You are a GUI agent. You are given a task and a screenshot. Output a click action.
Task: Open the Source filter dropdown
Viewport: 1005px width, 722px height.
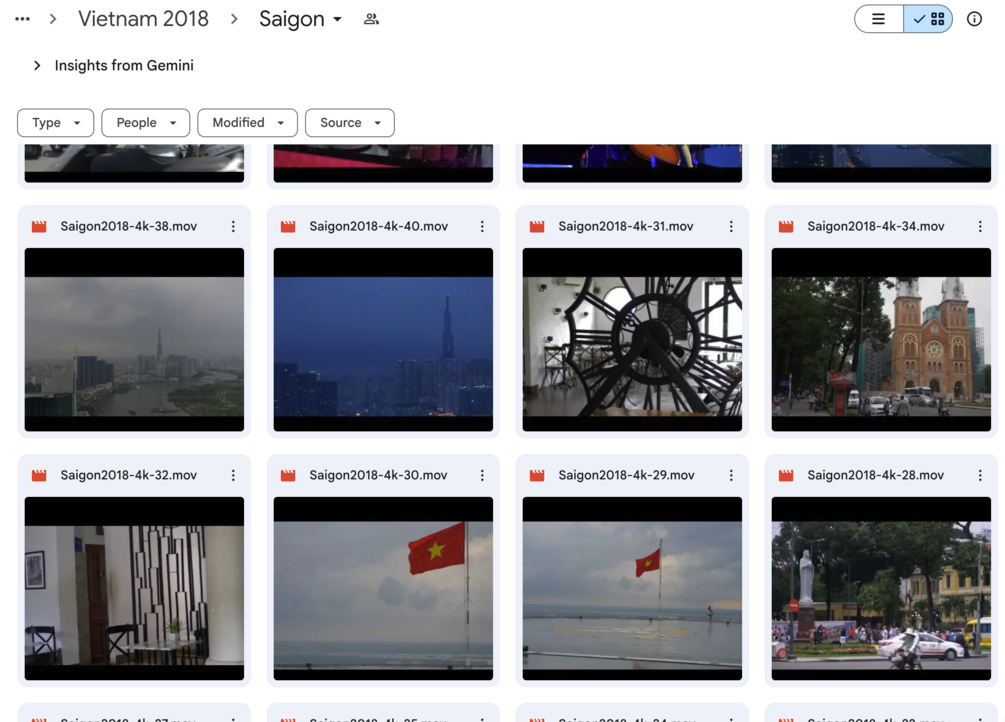[350, 122]
